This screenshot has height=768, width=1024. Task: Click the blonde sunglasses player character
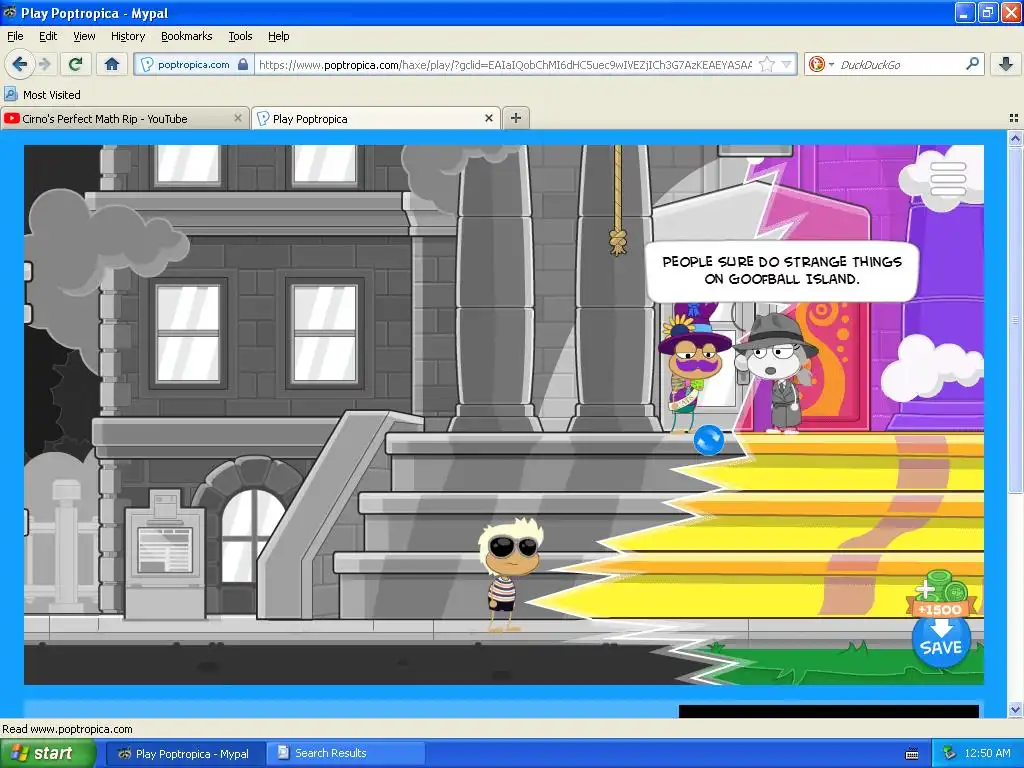tap(511, 575)
